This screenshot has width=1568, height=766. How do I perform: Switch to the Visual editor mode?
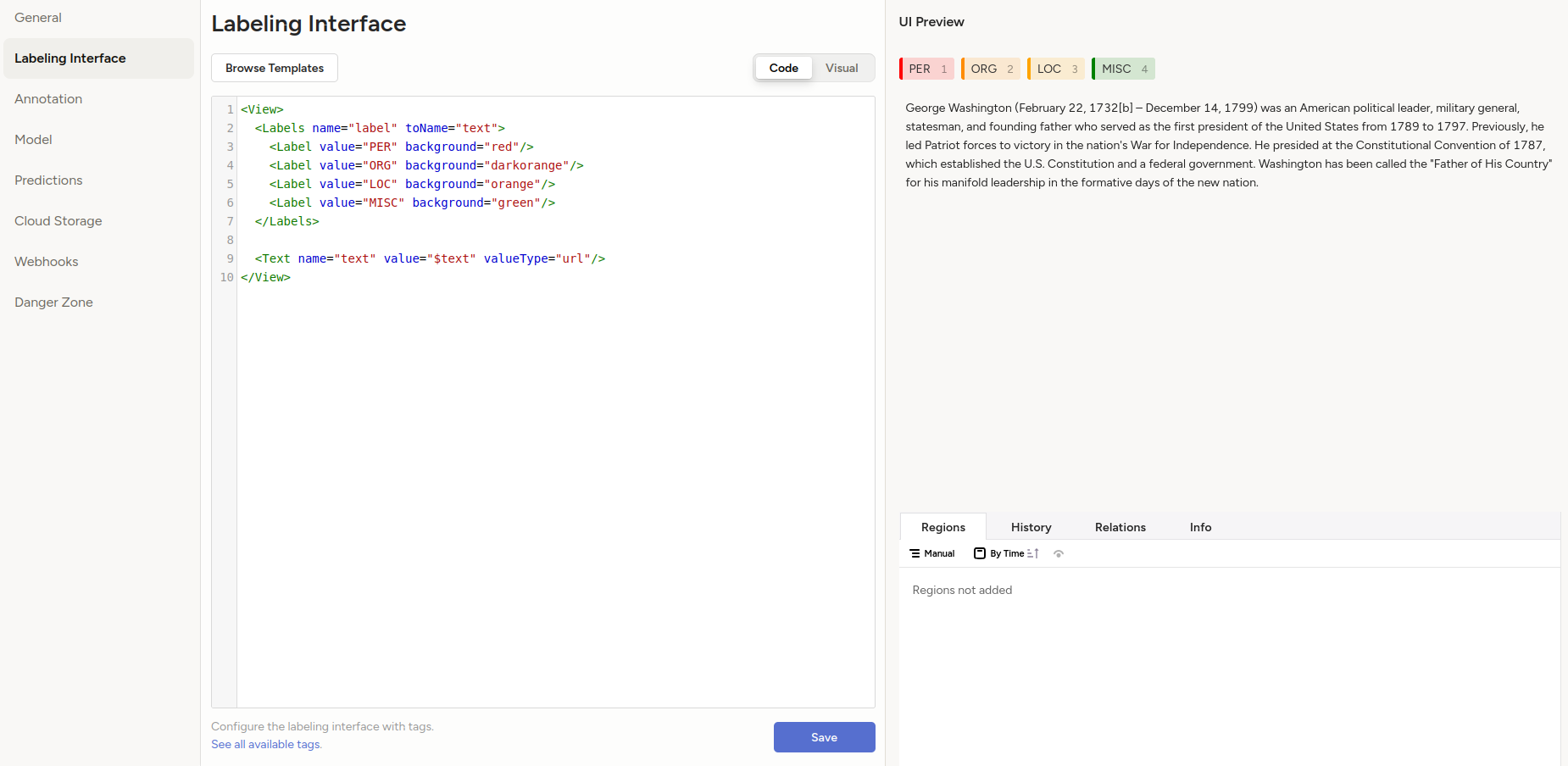point(842,68)
